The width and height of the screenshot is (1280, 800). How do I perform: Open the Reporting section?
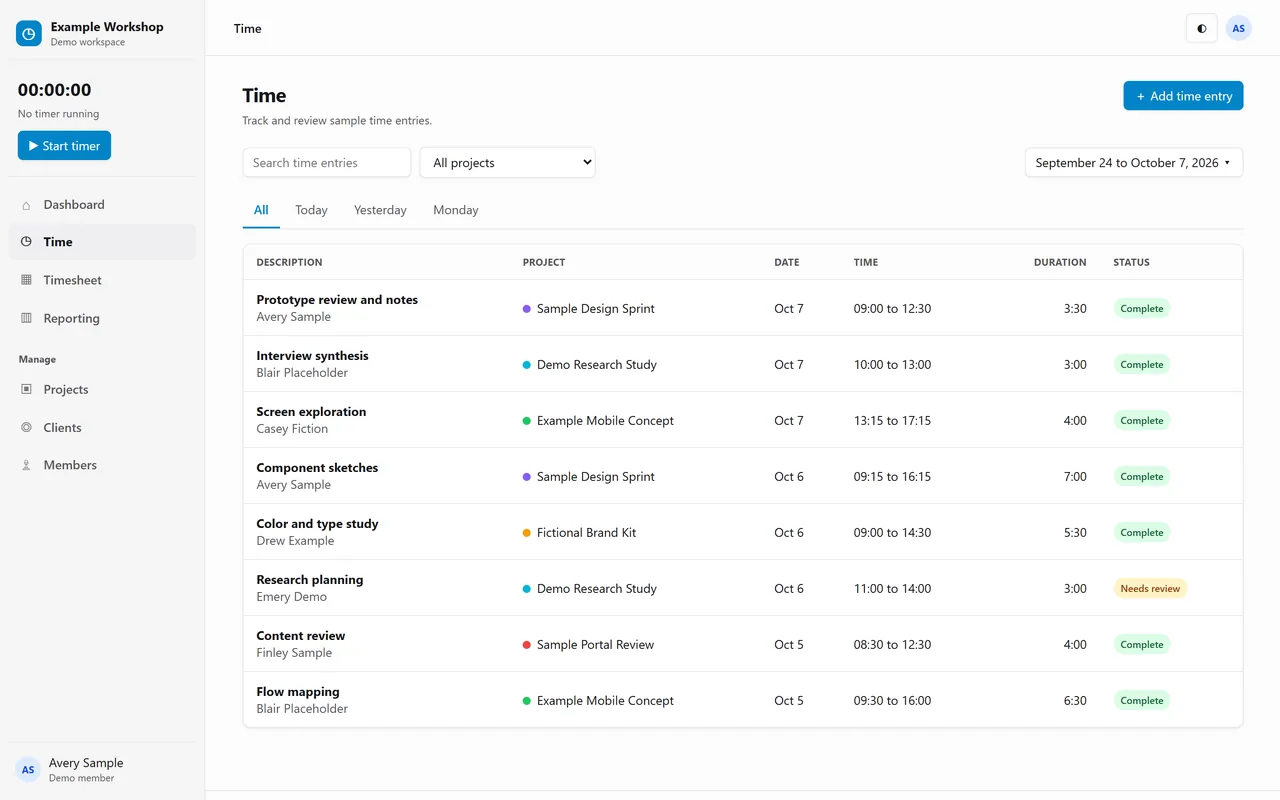coord(102,318)
